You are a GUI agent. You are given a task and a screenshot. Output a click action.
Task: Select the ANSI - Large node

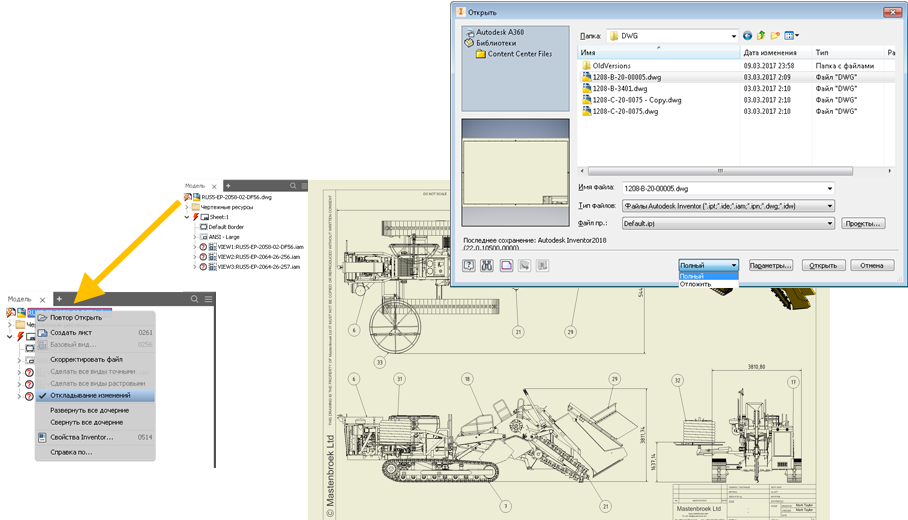[224, 237]
